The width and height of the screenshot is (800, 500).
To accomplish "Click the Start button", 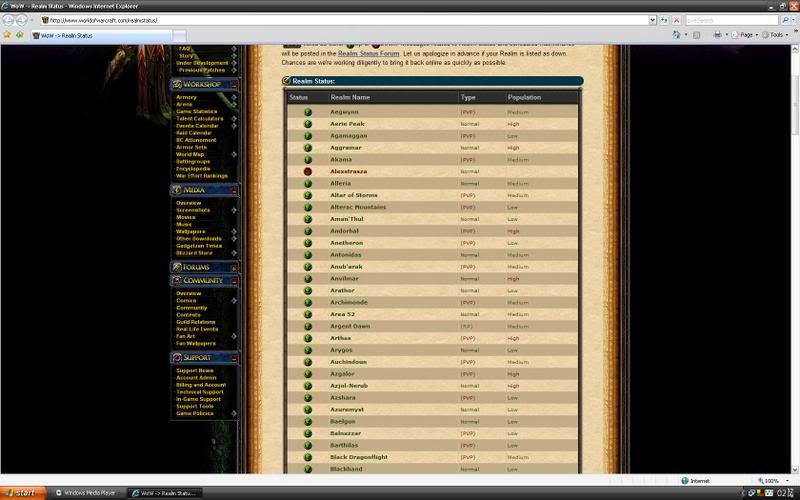I will click(23, 492).
